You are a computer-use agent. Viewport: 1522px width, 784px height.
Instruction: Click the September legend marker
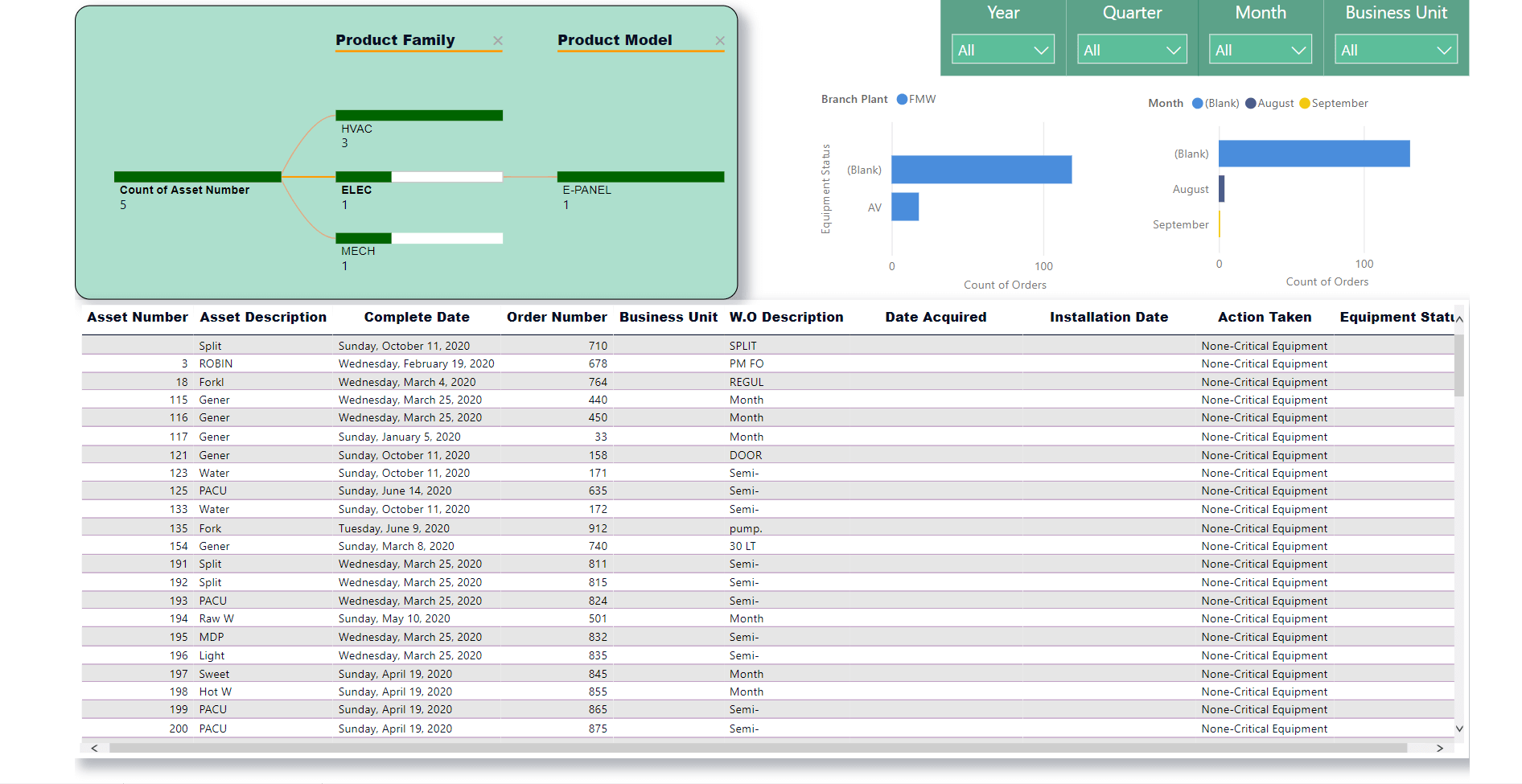1305,103
